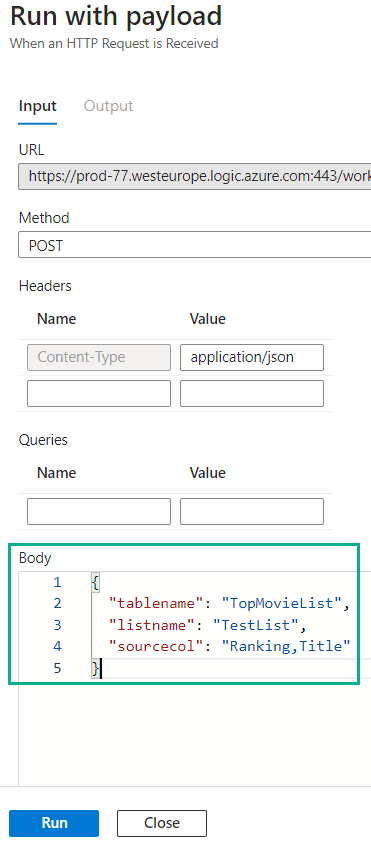Switch to the Input tab
The width and height of the screenshot is (371, 845).
[x=38, y=106]
